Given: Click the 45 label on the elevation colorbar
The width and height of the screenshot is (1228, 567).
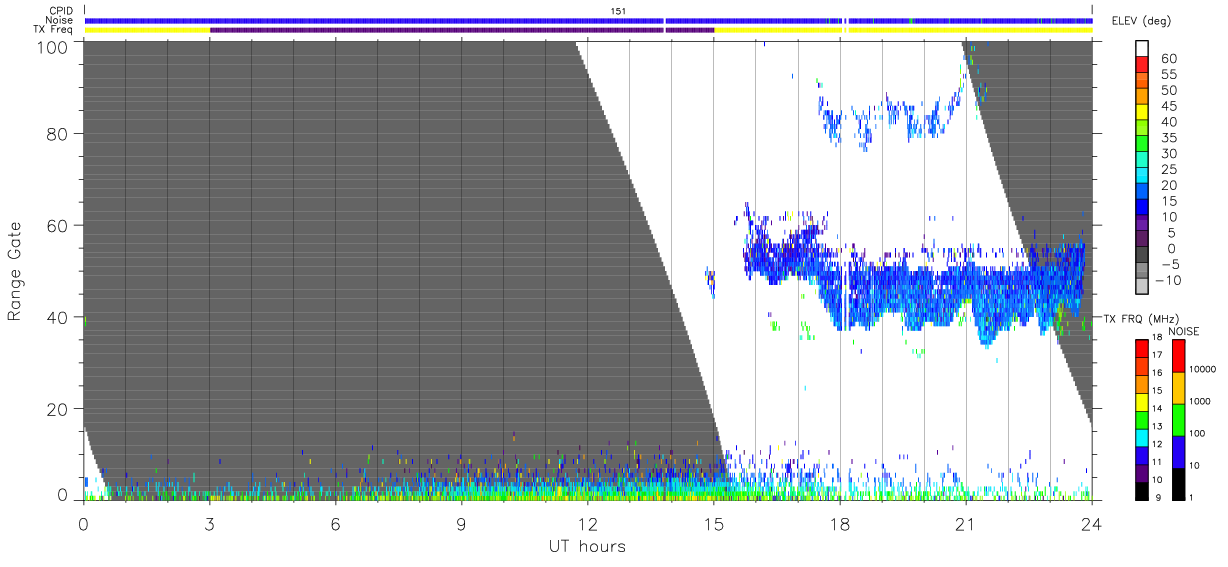Looking at the screenshot, I should (x=1167, y=106).
